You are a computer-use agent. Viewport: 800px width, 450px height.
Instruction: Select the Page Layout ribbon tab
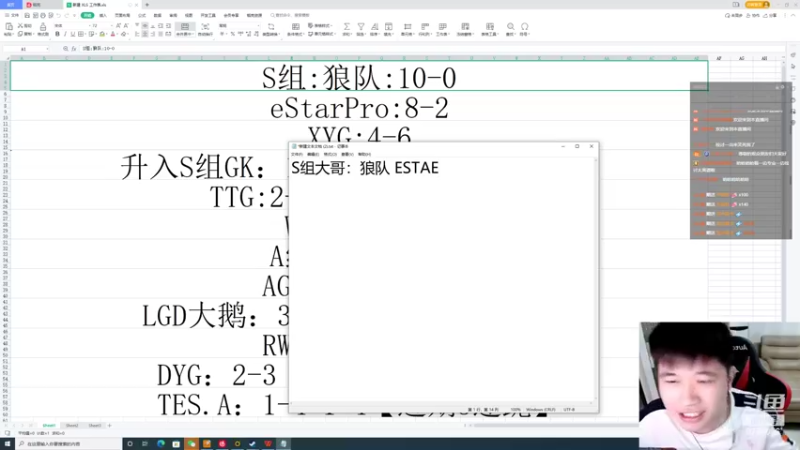(x=122, y=15)
